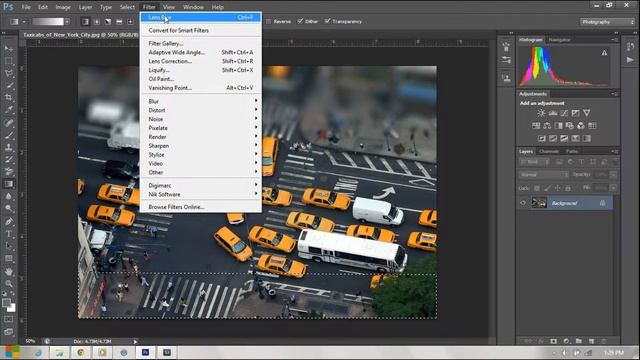Open the collapsed History panel icon

(x=630, y=47)
